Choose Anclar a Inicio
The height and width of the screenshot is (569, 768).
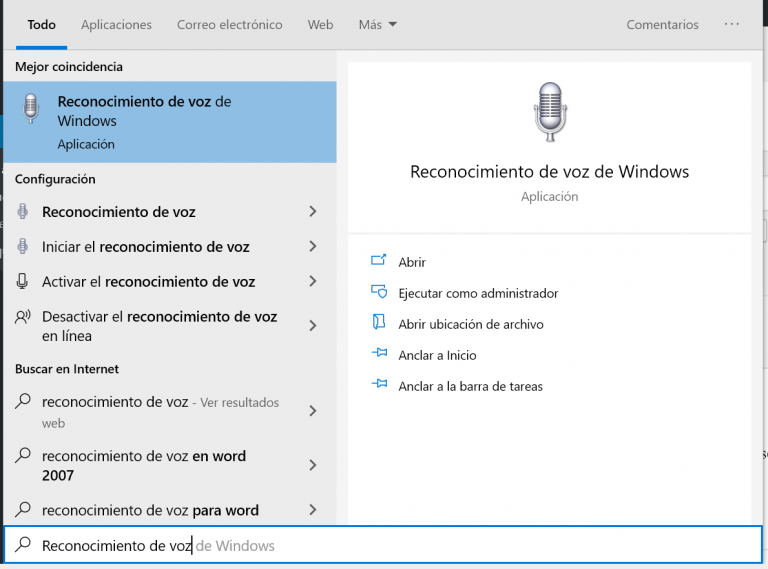click(437, 355)
